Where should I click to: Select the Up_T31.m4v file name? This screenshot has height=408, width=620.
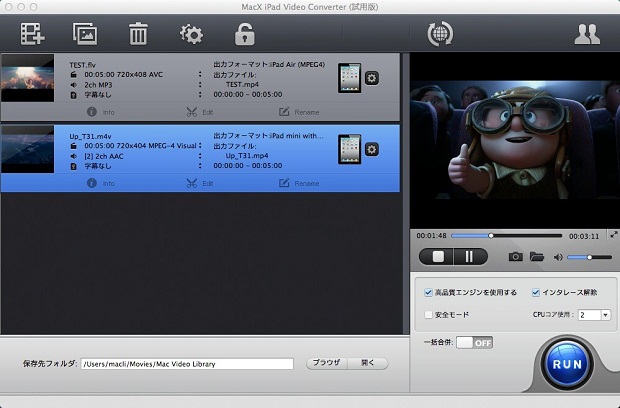[x=90, y=136]
